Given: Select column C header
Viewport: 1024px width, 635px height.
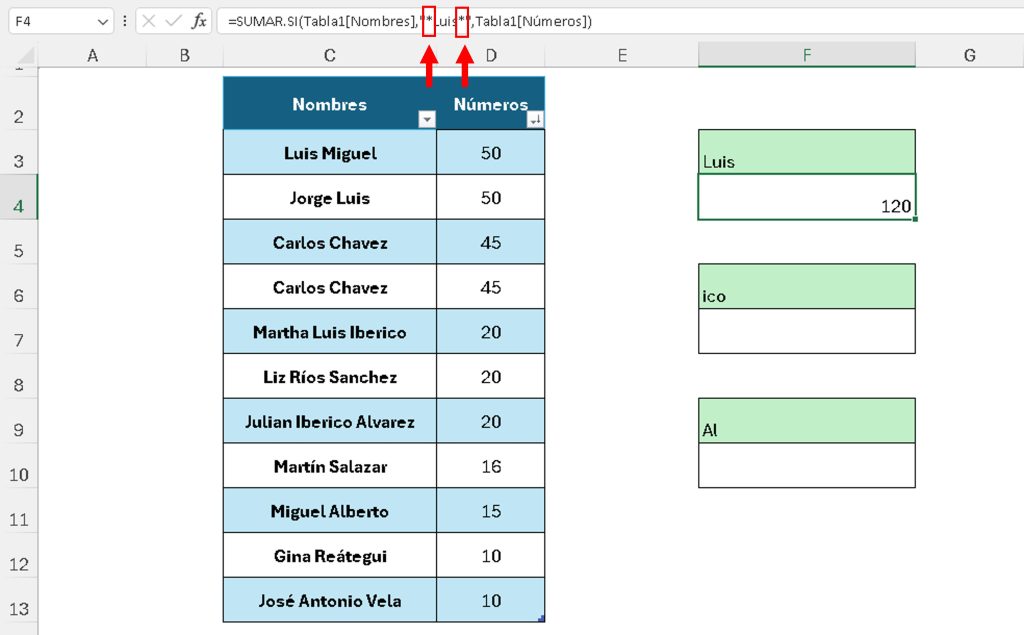Looking at the screenshot, I should (x=329, y=55).
